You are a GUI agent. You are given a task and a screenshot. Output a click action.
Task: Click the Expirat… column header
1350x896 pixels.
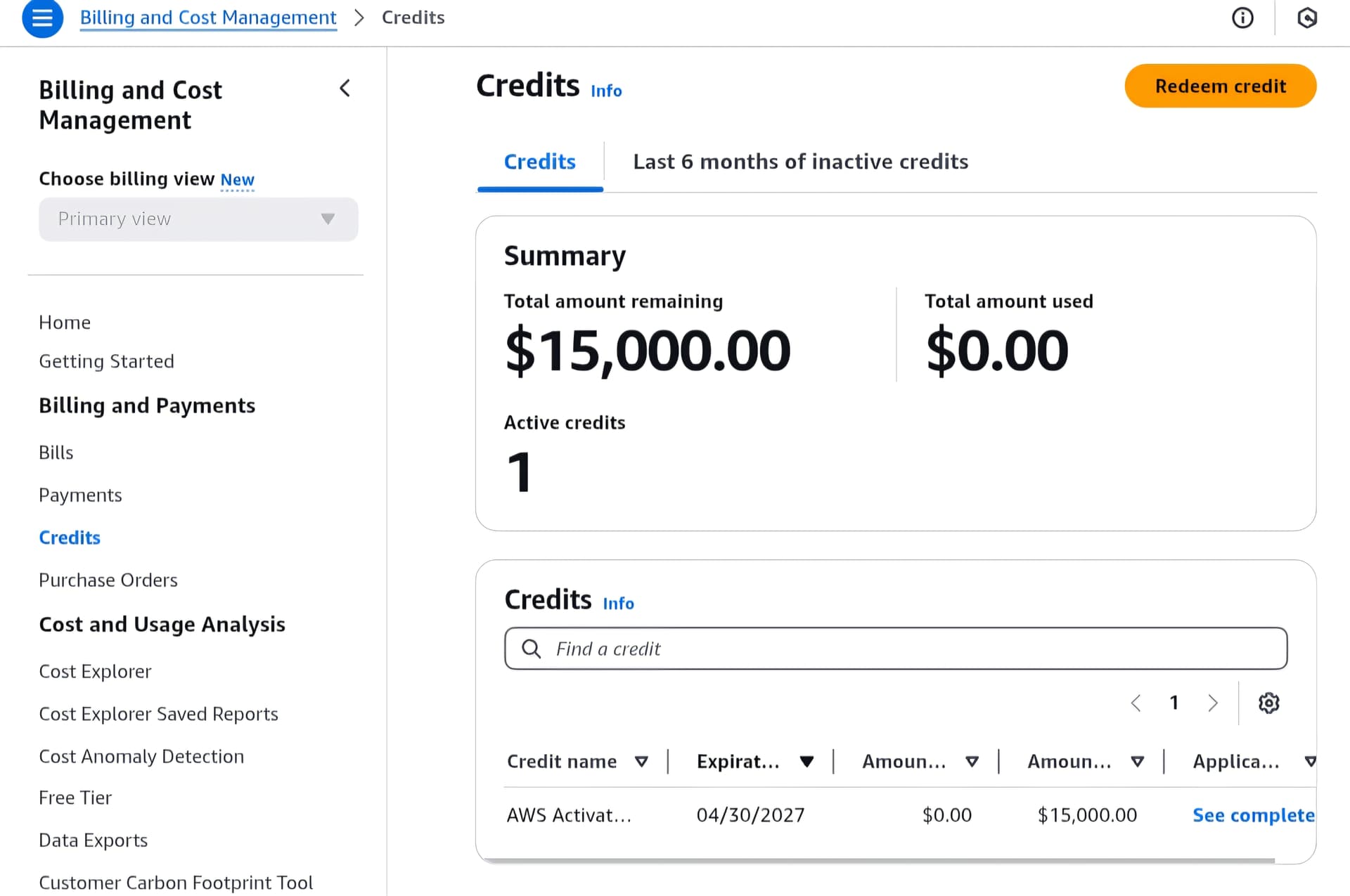click(738, 762)
